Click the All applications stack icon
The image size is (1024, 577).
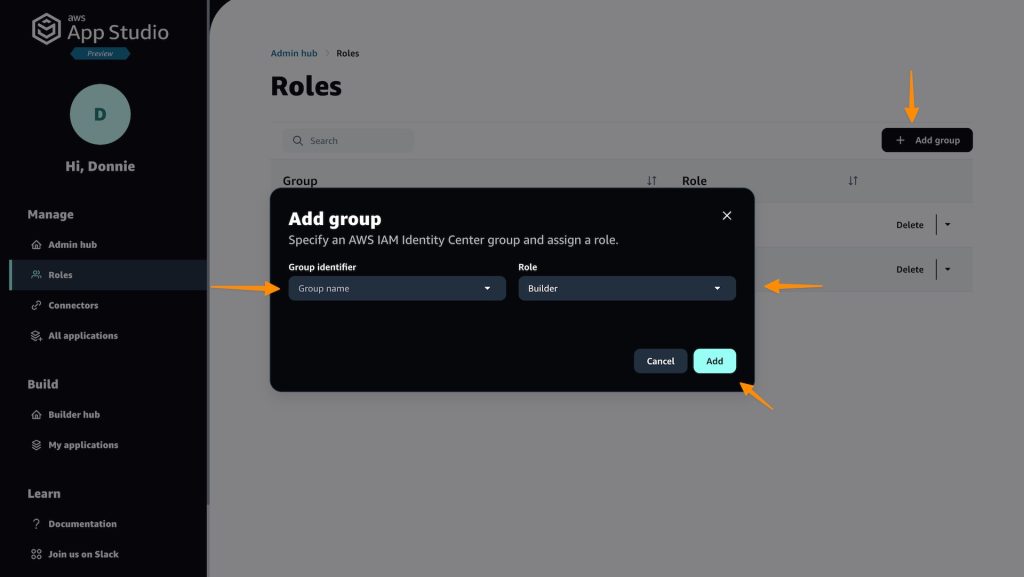pyautogui.click(x=37, y=336)
